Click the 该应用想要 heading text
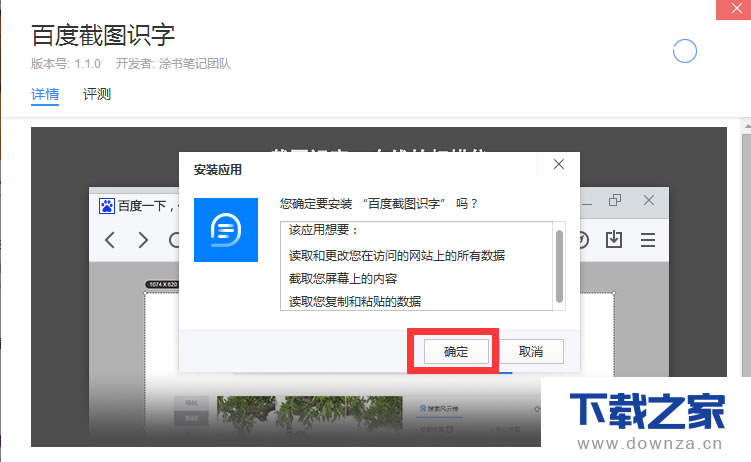751x462 pixels. pos(323,230)
